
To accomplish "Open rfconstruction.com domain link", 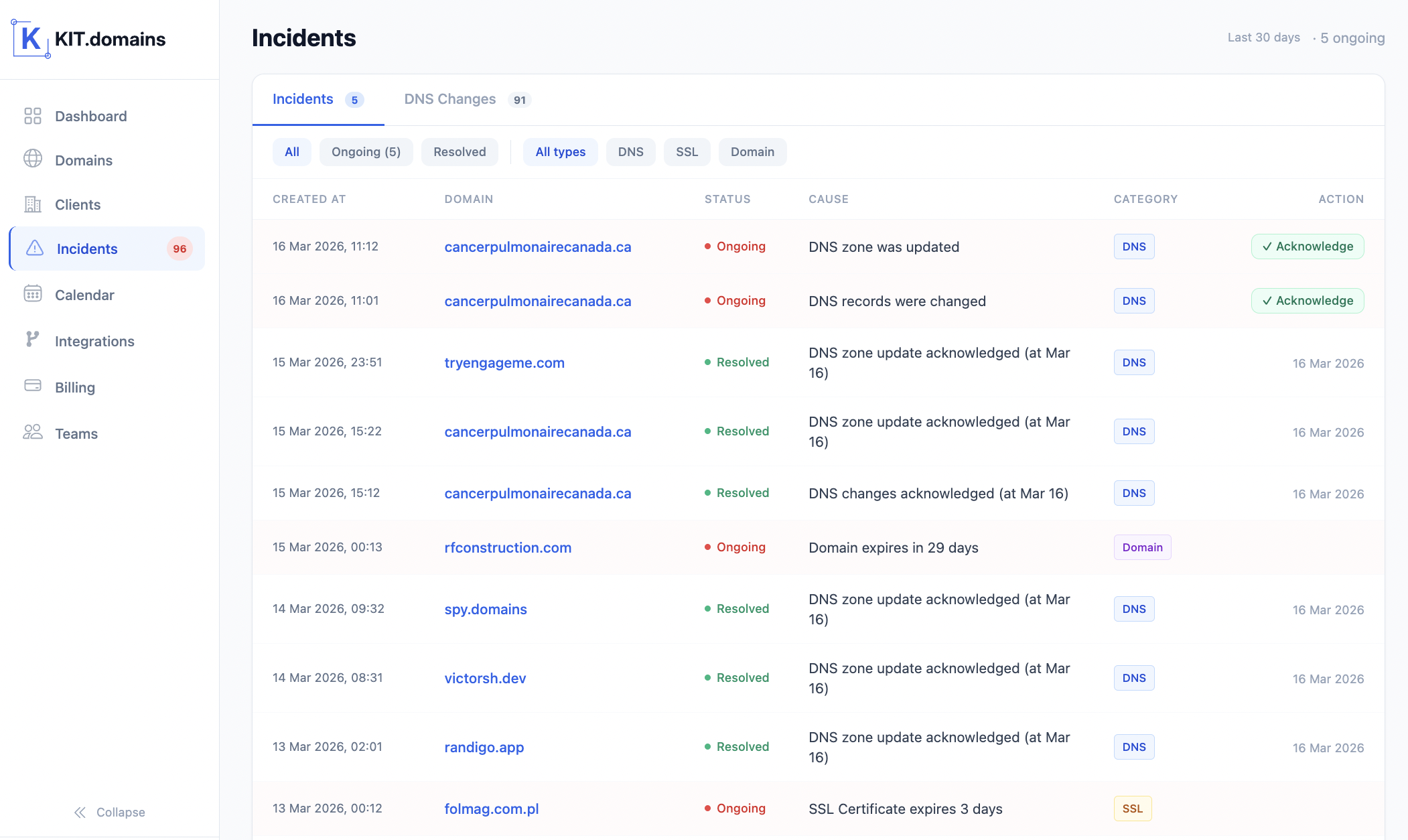I will pyautogui.click(x=508, y=547).
